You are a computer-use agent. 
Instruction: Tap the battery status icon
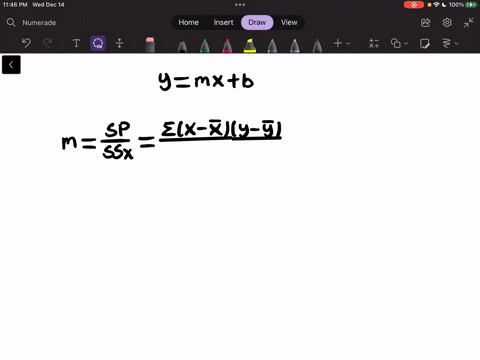point(471,5)
